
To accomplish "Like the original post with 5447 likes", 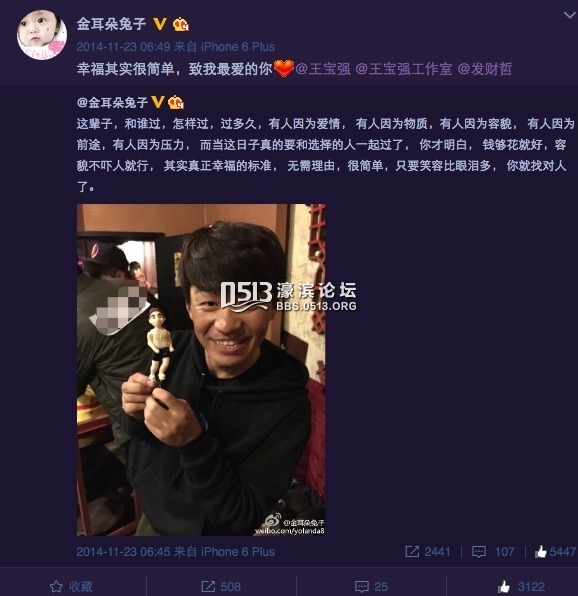I will pyautogui.click(x=555, y=552).
